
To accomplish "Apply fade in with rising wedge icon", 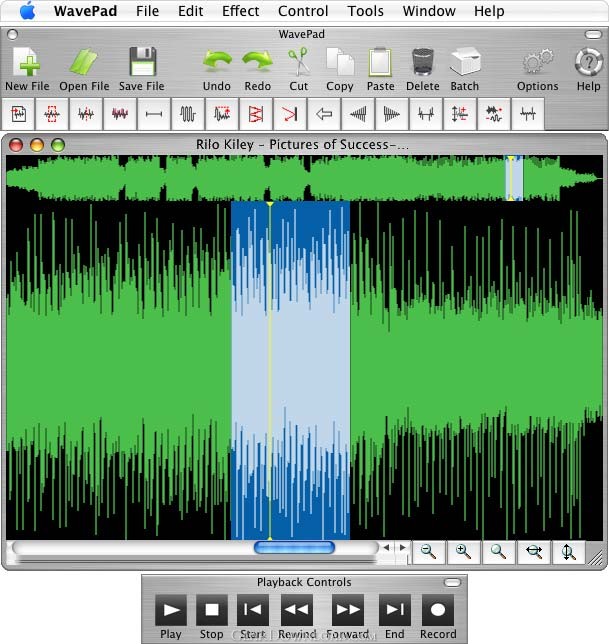I will (358, 114).
